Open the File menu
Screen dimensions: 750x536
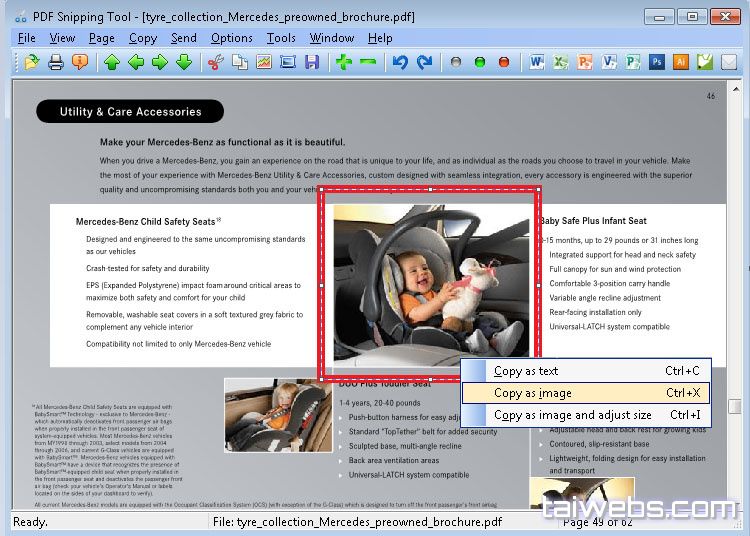tap(26, 38)
